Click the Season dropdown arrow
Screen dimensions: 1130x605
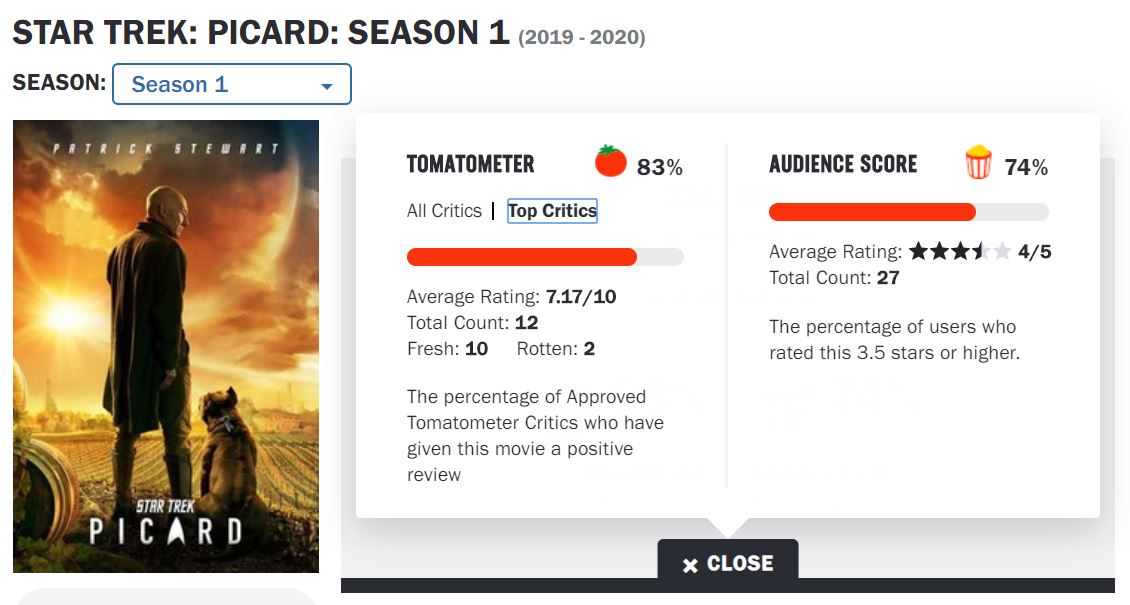pos(326,86)
